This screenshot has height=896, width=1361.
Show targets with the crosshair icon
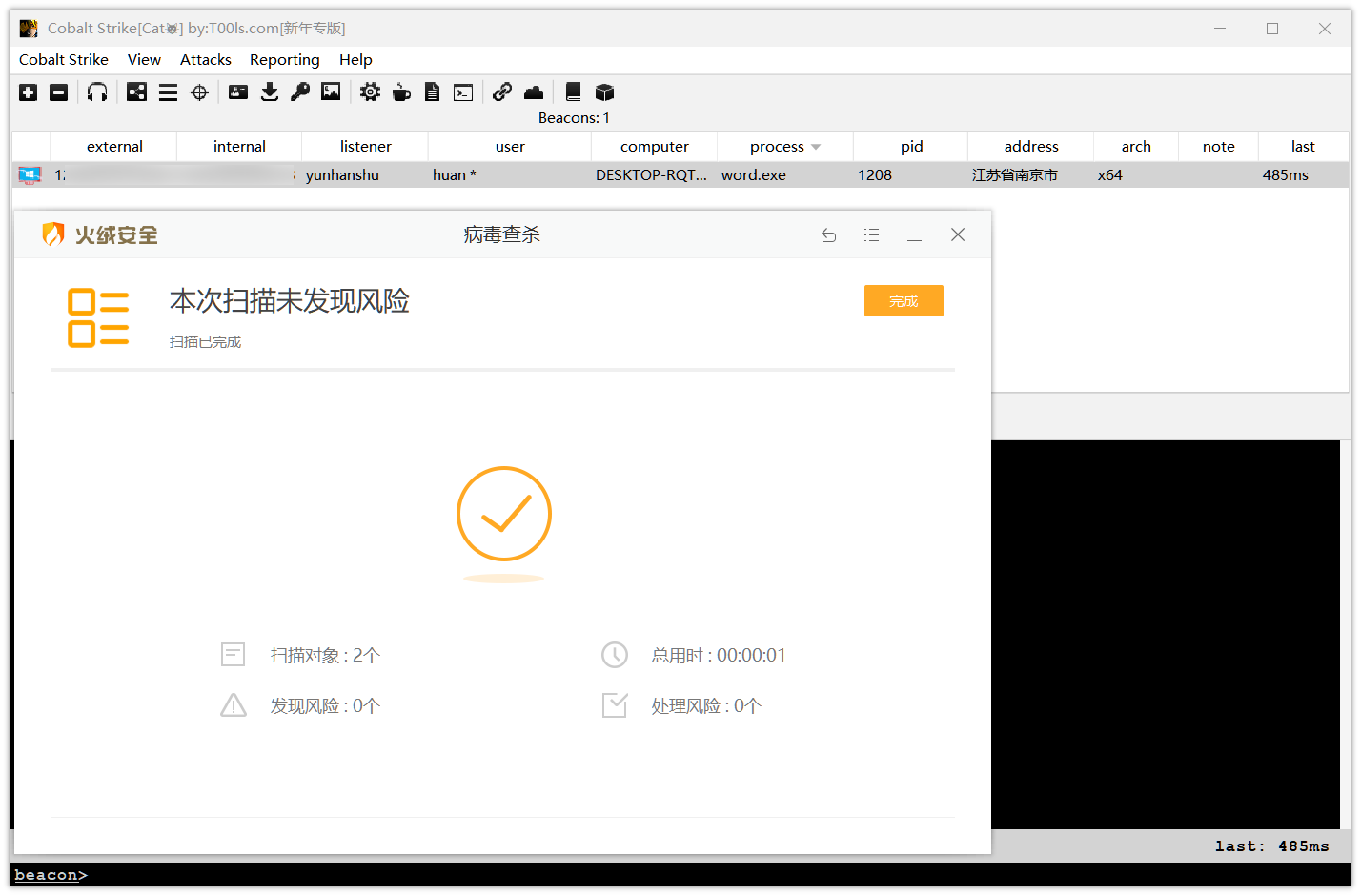[x=199, y=92]
